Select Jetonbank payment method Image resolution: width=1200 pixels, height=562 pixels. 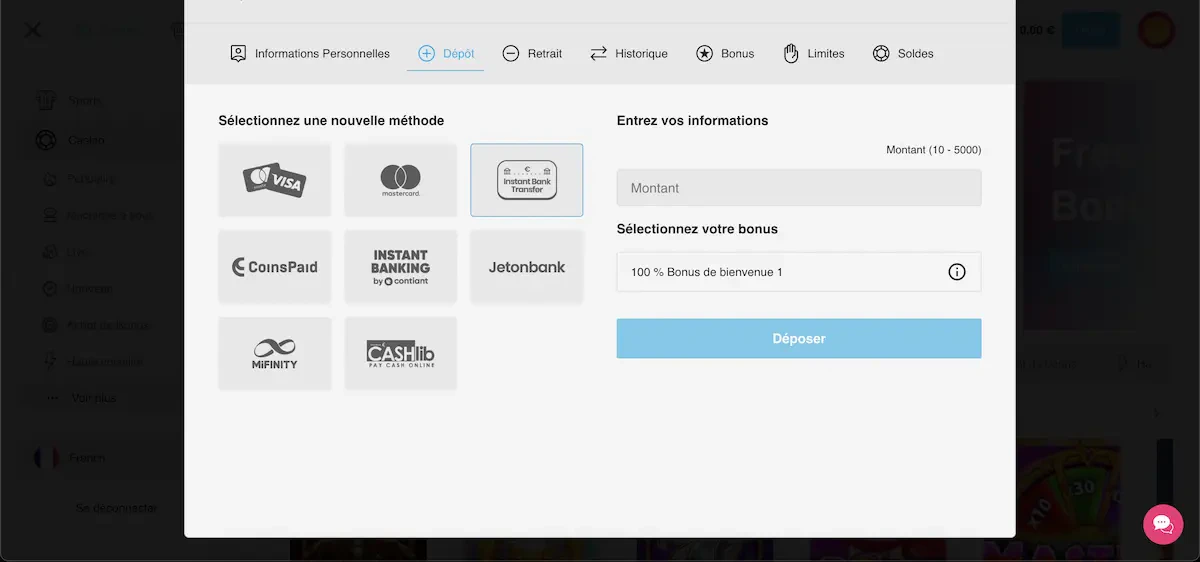[x=527, y=267]
